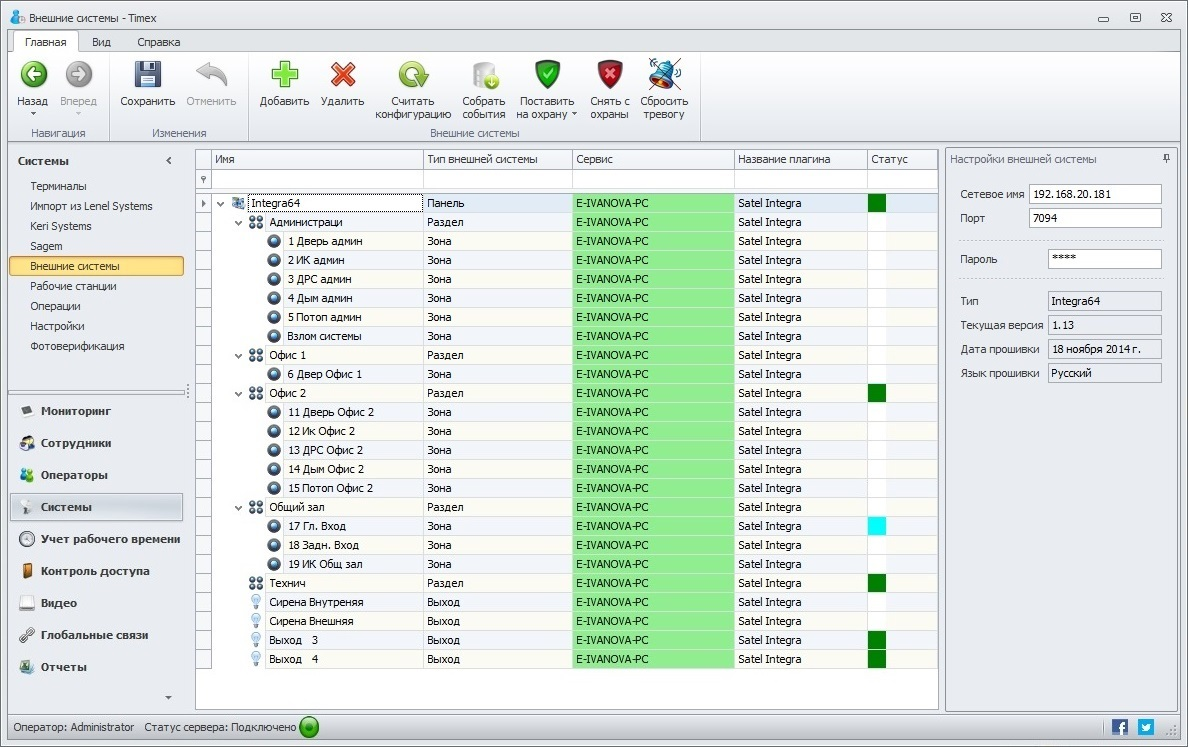
Task: Open the Facebook icon in status bar
Action: tap(1120, 727)
